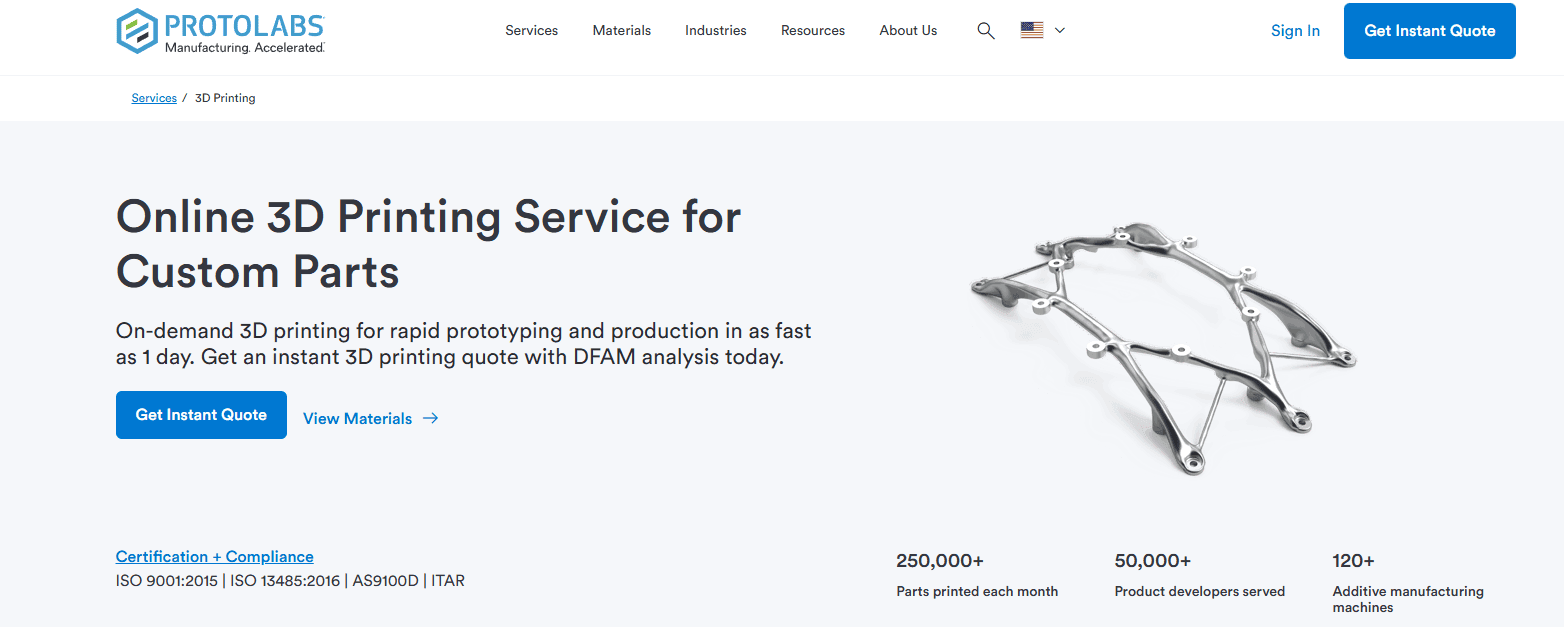Open the Services menu
Image resolution: width=1564 pixels, height=627 pixels.
click(x=531, y=30)
